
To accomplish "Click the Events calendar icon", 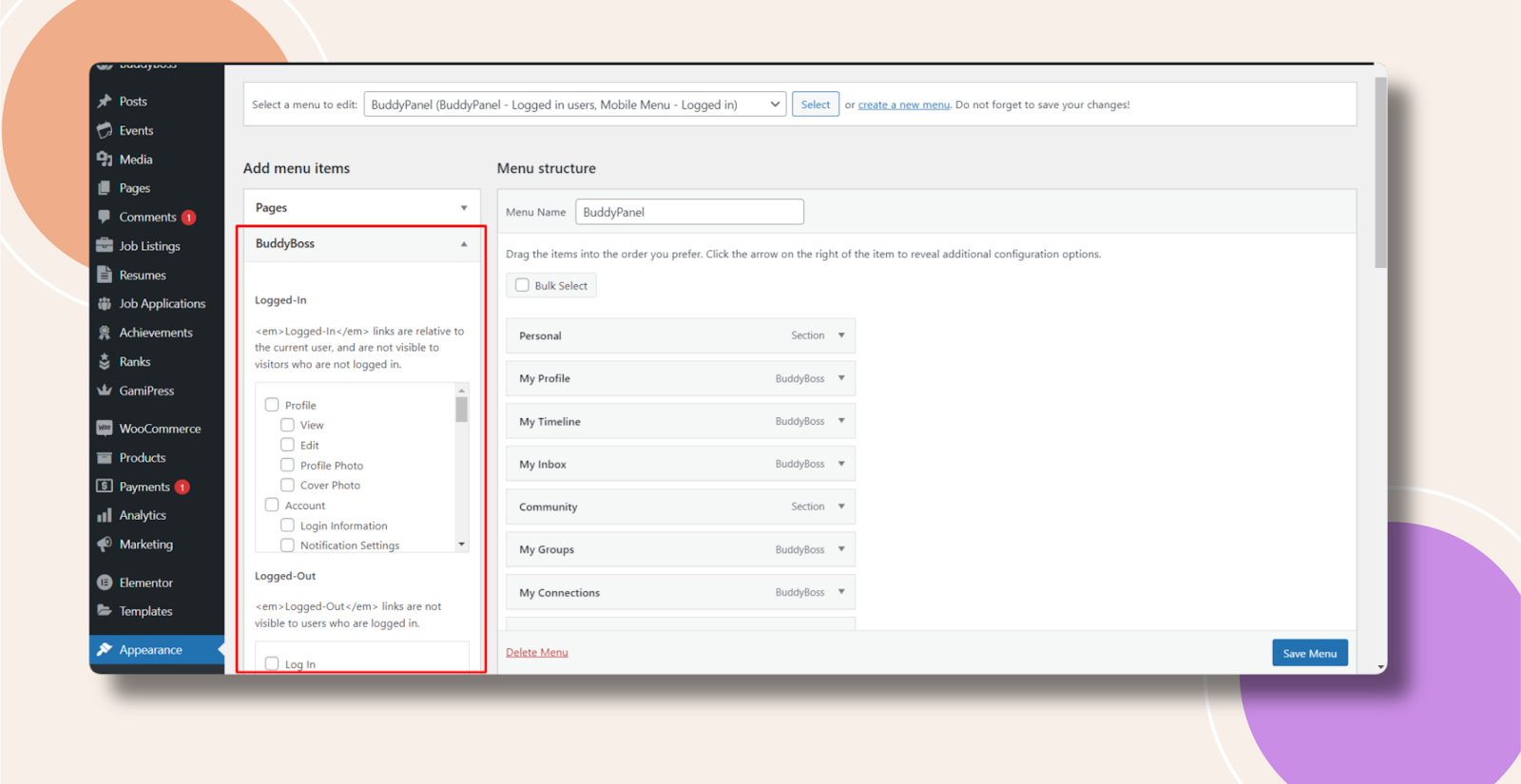I will [x=105, y=130].
